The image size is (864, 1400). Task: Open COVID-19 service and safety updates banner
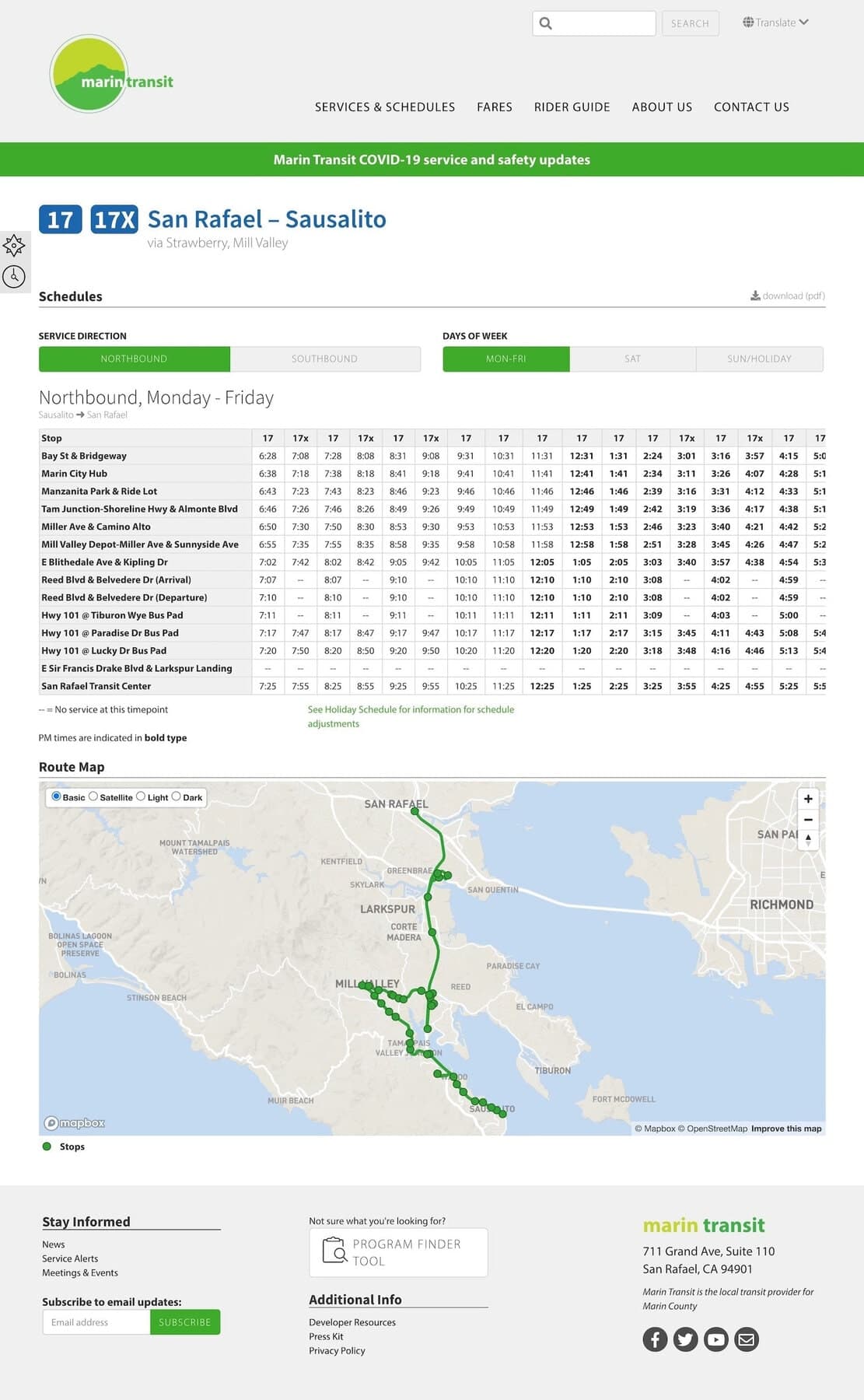pyautogui.click(x=432, y=159)
